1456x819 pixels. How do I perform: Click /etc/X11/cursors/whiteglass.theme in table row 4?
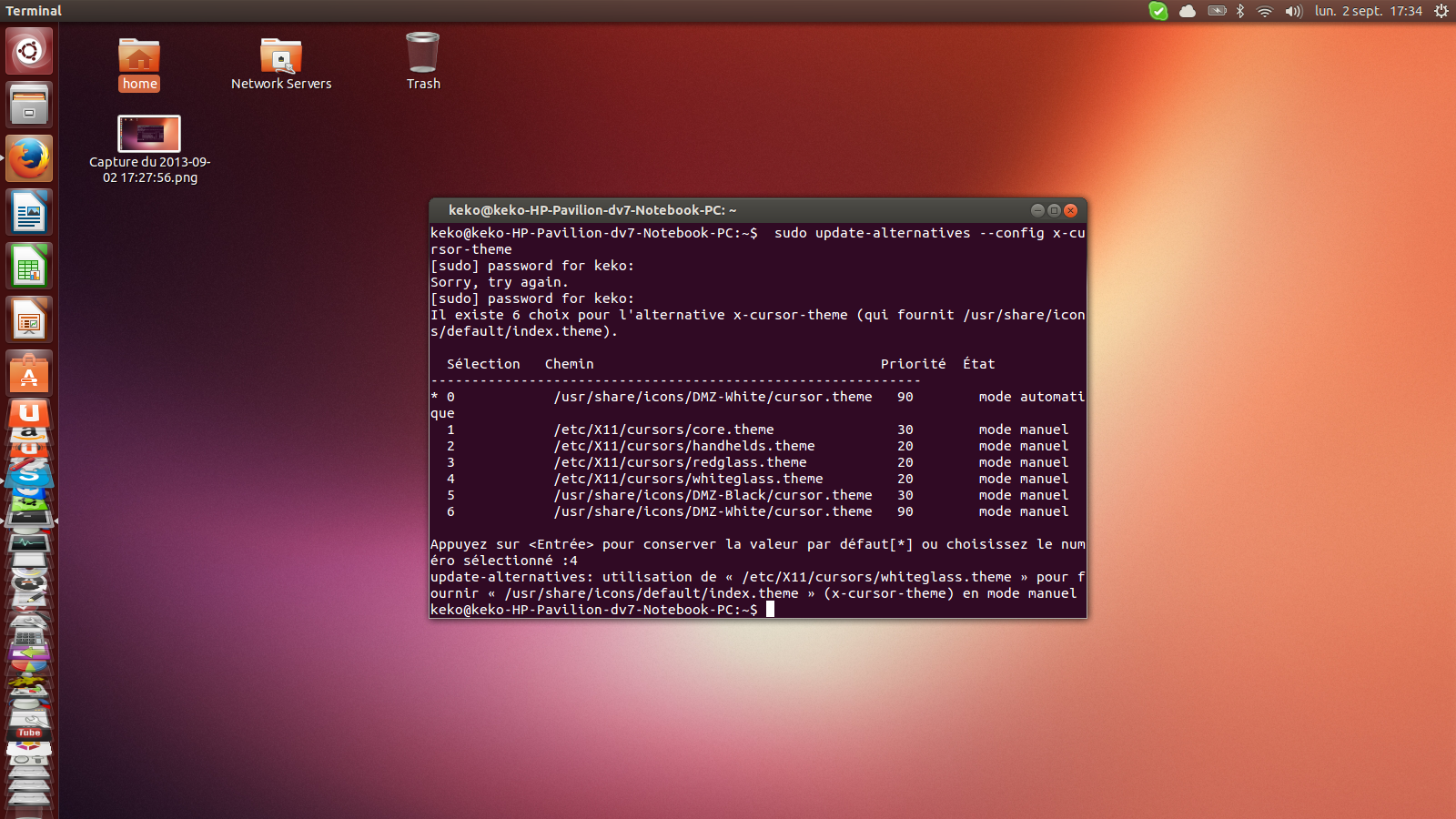point(689,479)
